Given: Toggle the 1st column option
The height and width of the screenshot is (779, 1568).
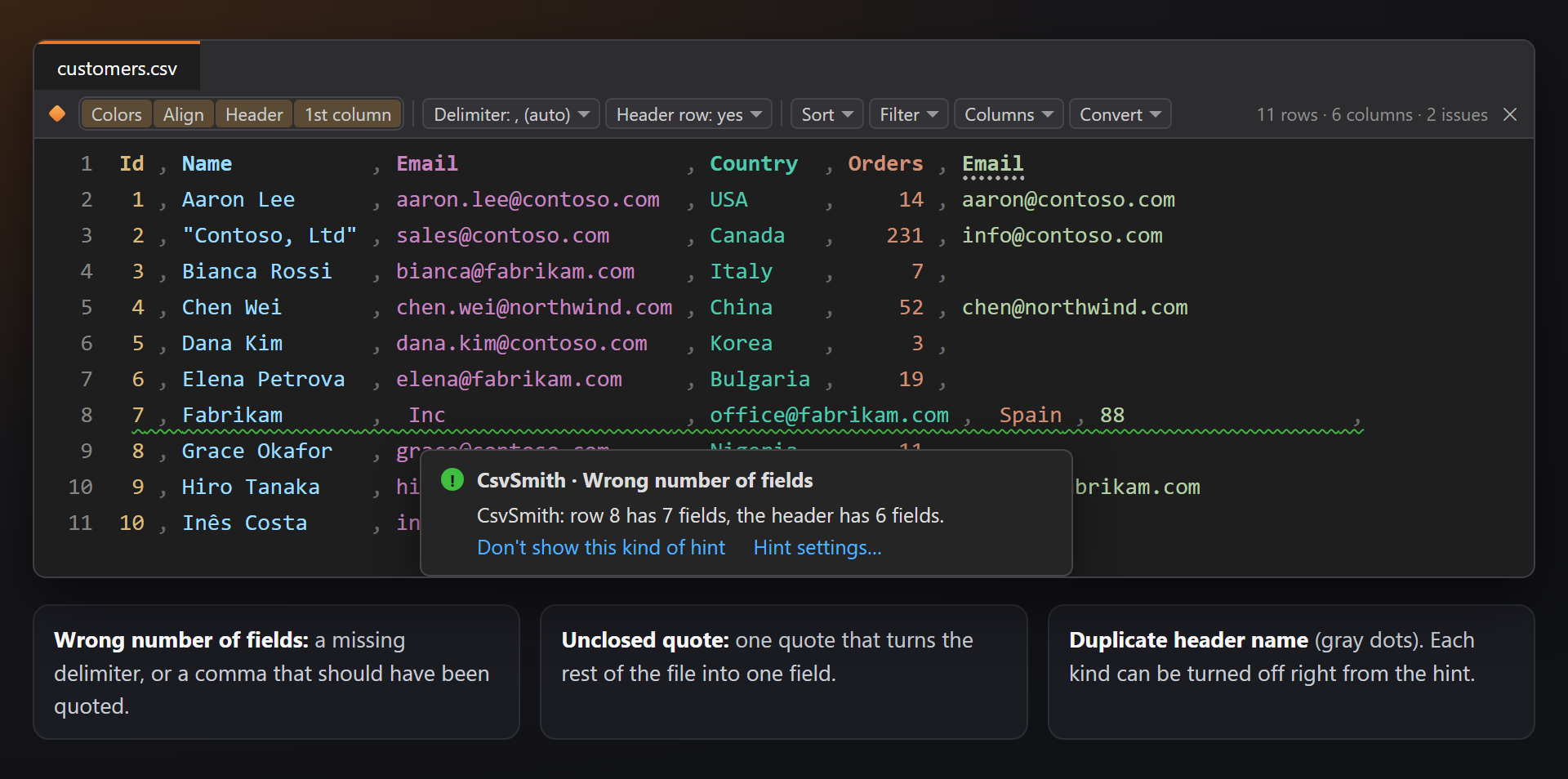Looking at the screenshot, I should pos(348,114).
